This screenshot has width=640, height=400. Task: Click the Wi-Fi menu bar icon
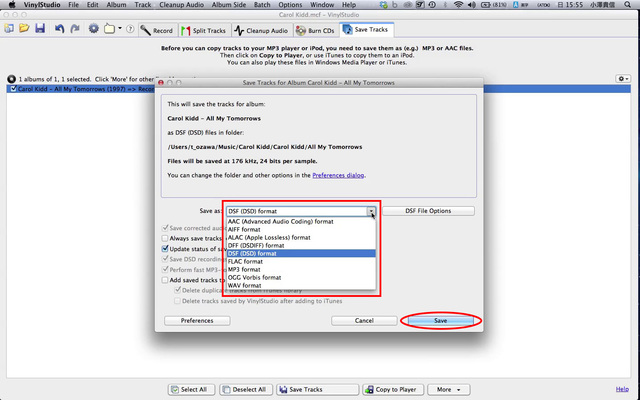coord(458,5)
